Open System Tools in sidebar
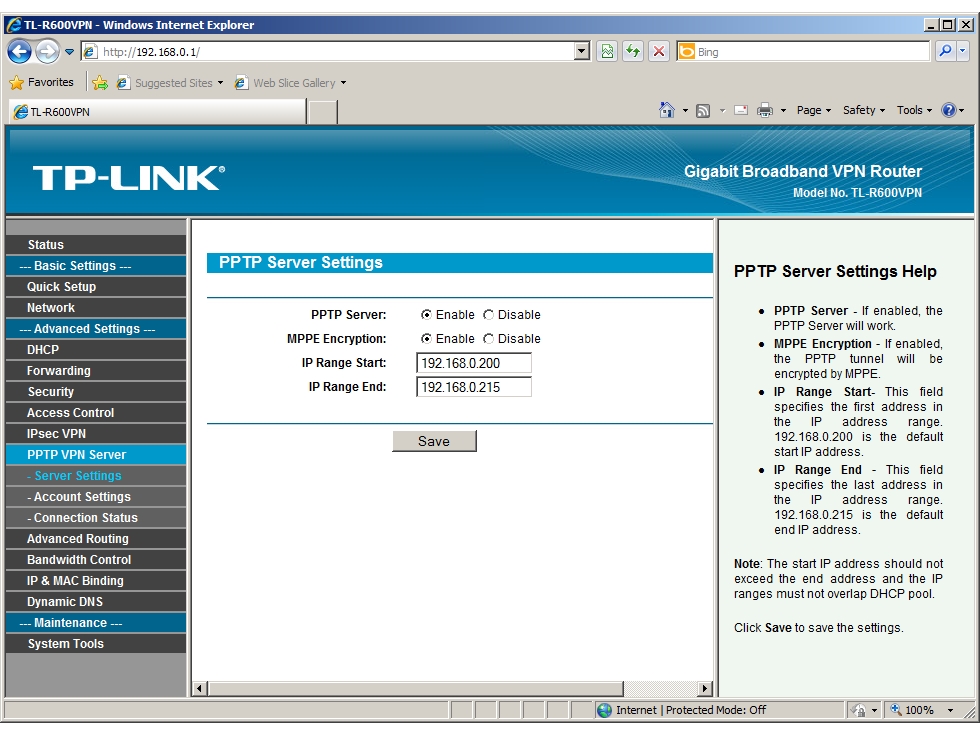 point(96,644)
